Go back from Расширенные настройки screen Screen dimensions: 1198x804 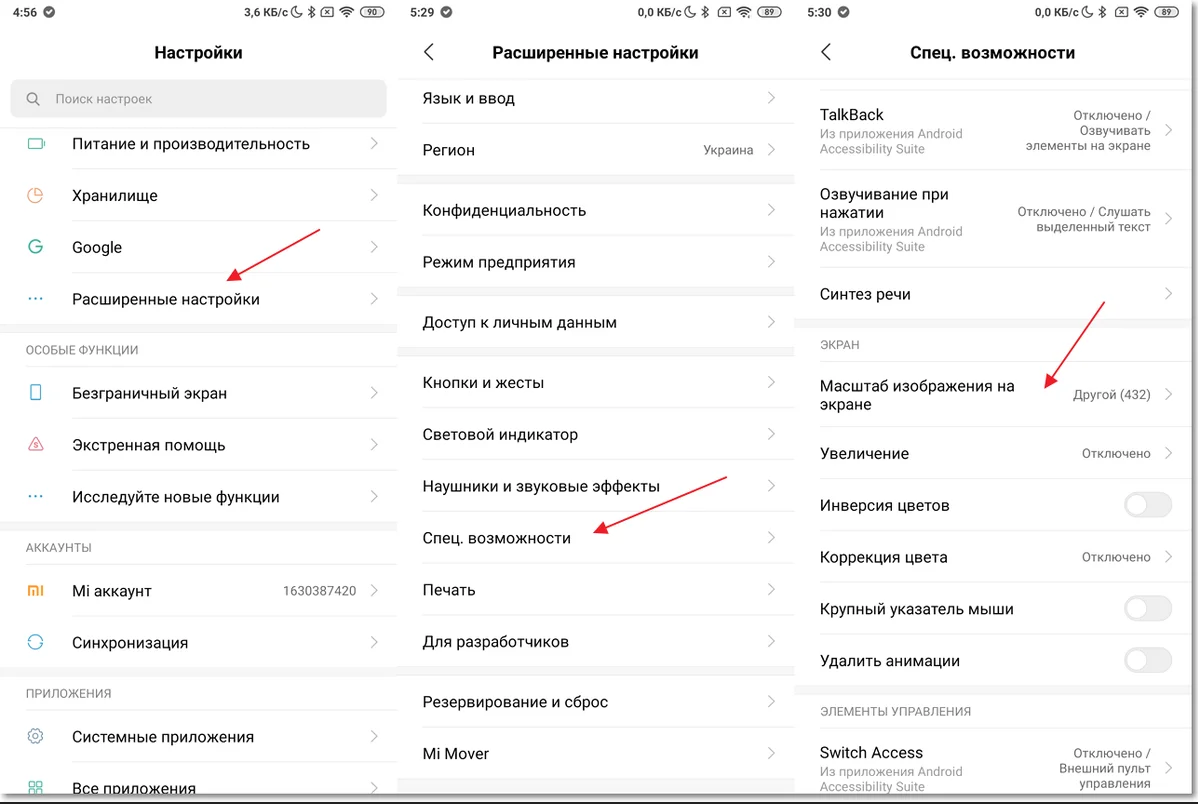(429, 53)
